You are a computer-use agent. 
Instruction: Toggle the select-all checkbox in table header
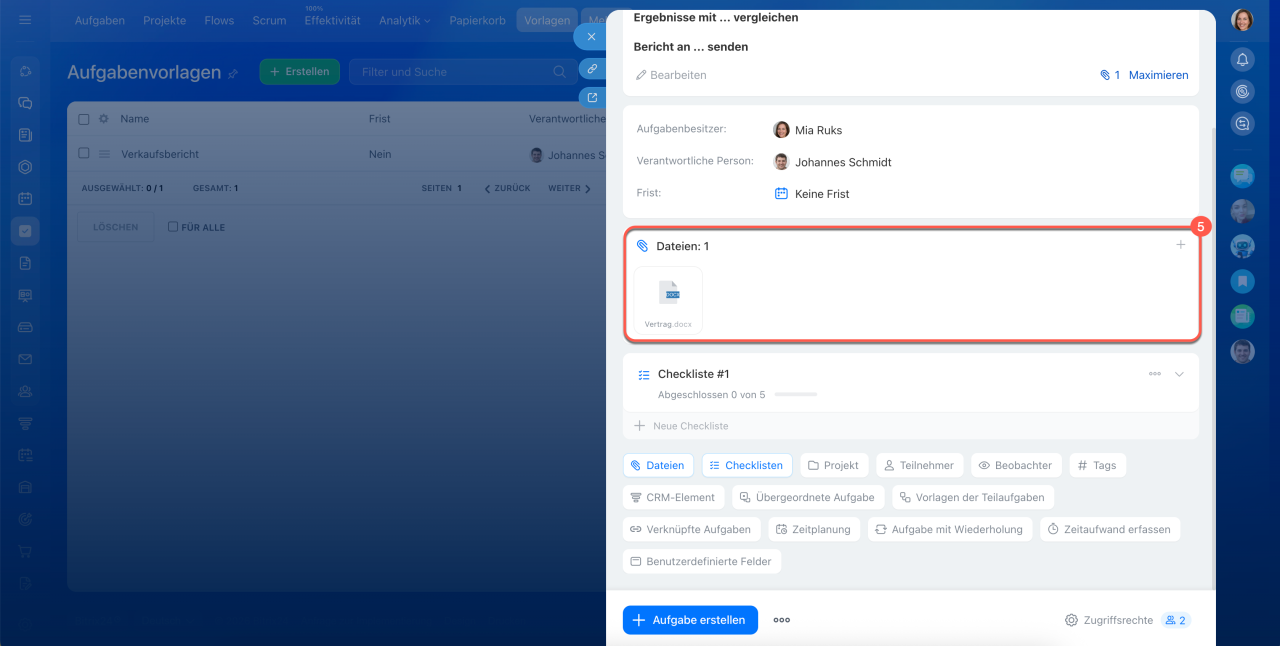pos(84,119)
